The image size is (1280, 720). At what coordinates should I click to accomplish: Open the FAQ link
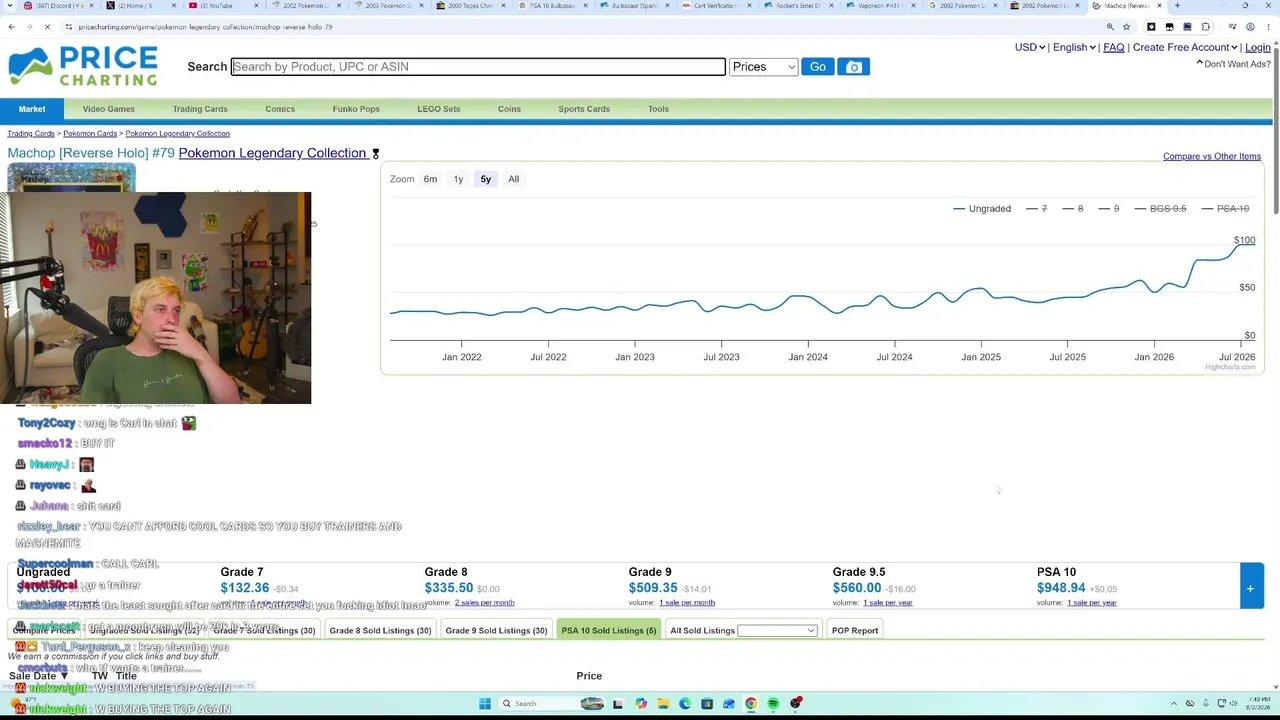[x=1114, y=47]
